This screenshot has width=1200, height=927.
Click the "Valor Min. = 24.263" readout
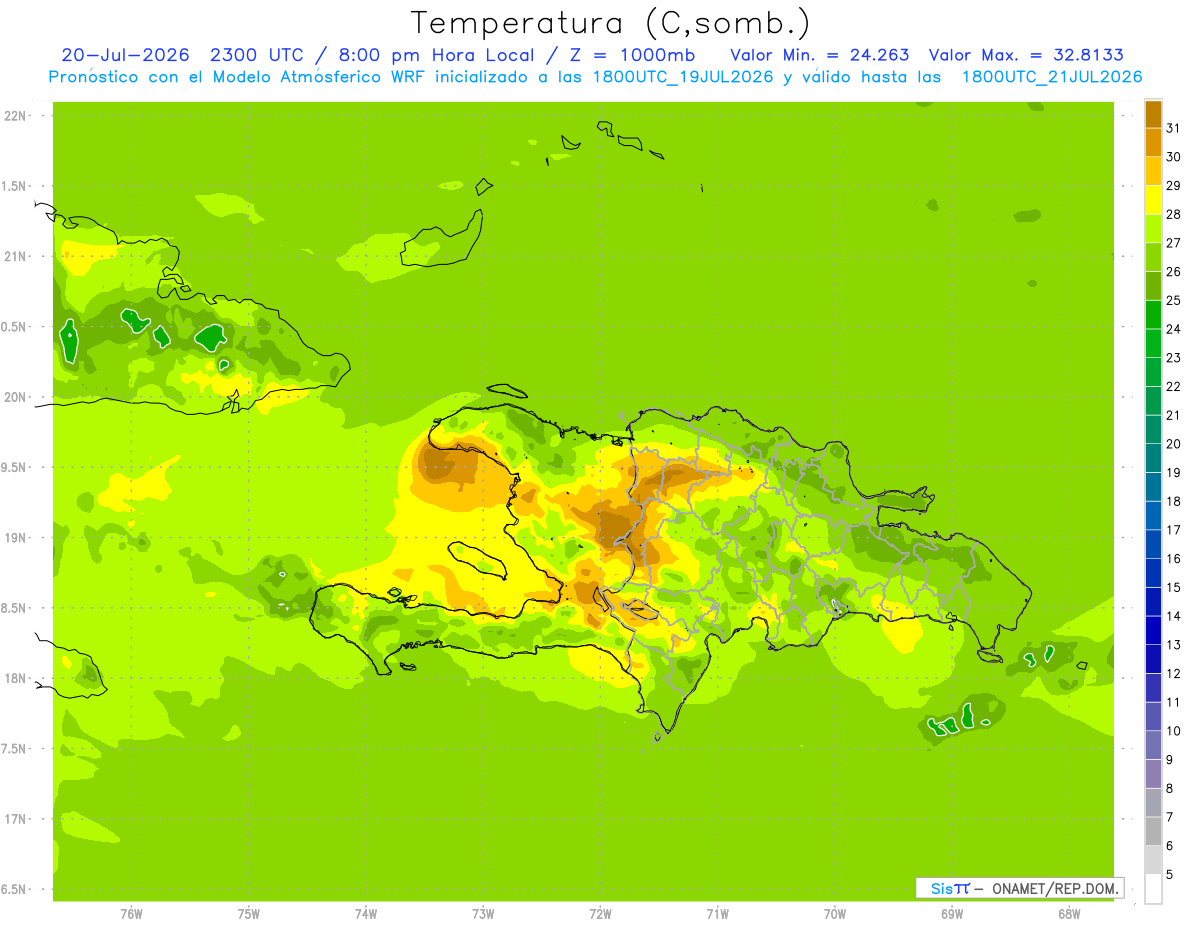(820, 55)
